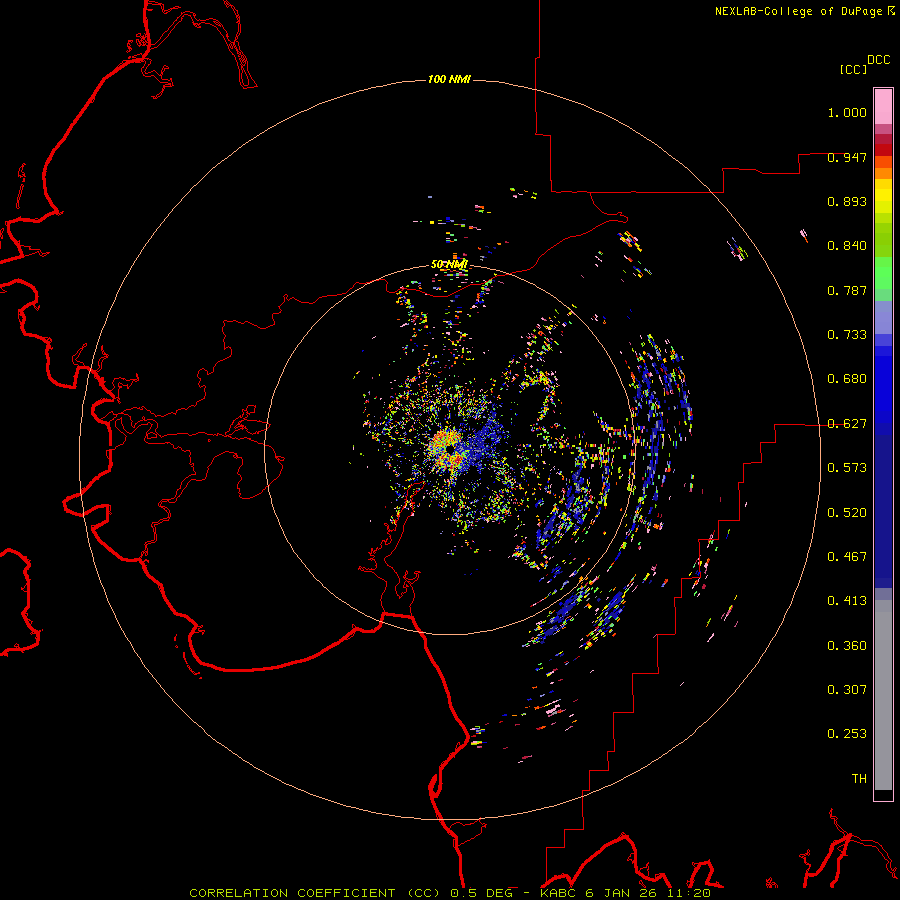Pick the lavender segment of color bar
Screen dimensions: 900x900
click(x=883, y=317)
